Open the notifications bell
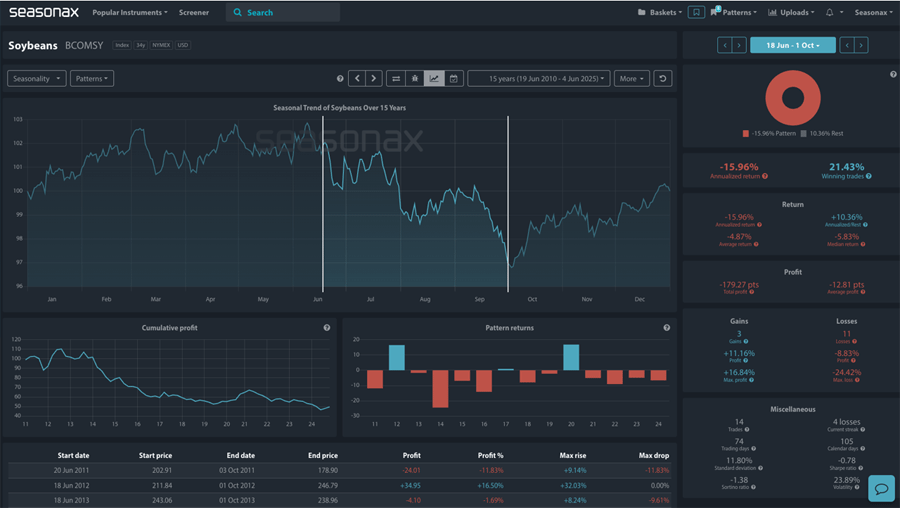The height and width of the screenshot is (508, 900). coord(829,13)
